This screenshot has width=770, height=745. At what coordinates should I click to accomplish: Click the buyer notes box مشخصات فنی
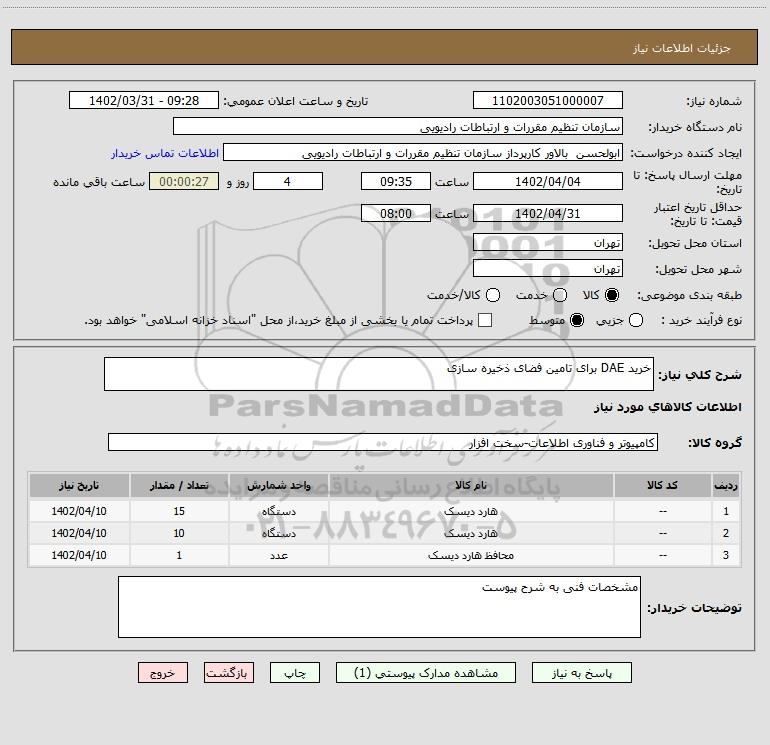pos(379,607)
